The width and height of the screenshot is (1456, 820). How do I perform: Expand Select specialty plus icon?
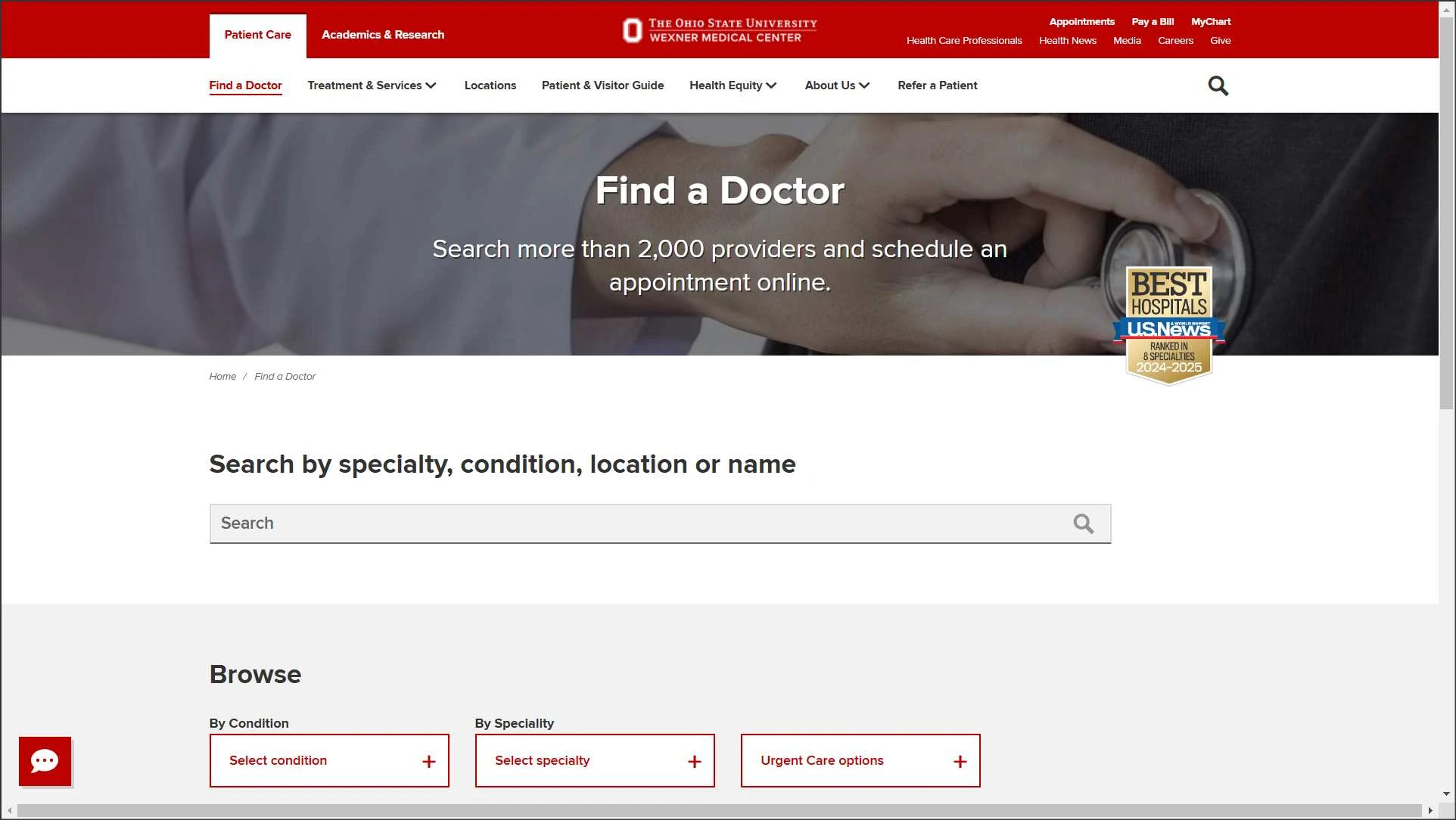coord(694,761)
